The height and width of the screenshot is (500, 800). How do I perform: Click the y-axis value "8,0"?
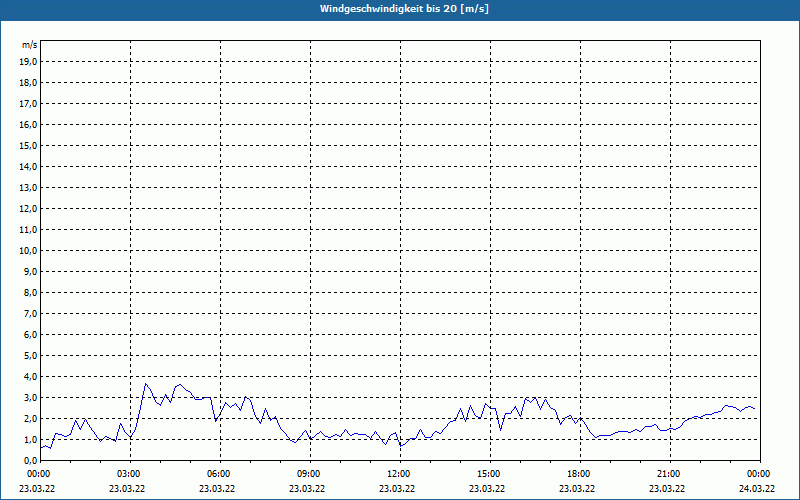[31, 292]
